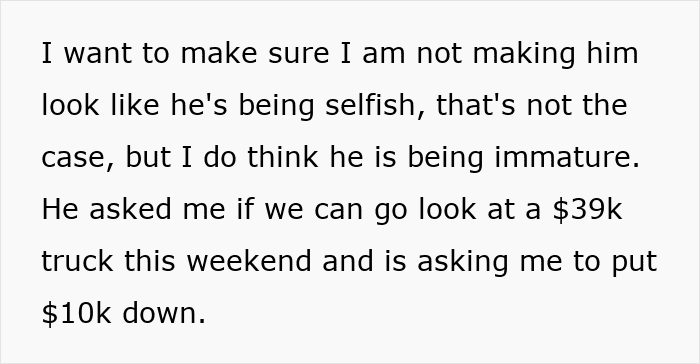700x364 pixels.
Task: Click the word 'put' ending fifth line
Action: click(x=634, y=262)
